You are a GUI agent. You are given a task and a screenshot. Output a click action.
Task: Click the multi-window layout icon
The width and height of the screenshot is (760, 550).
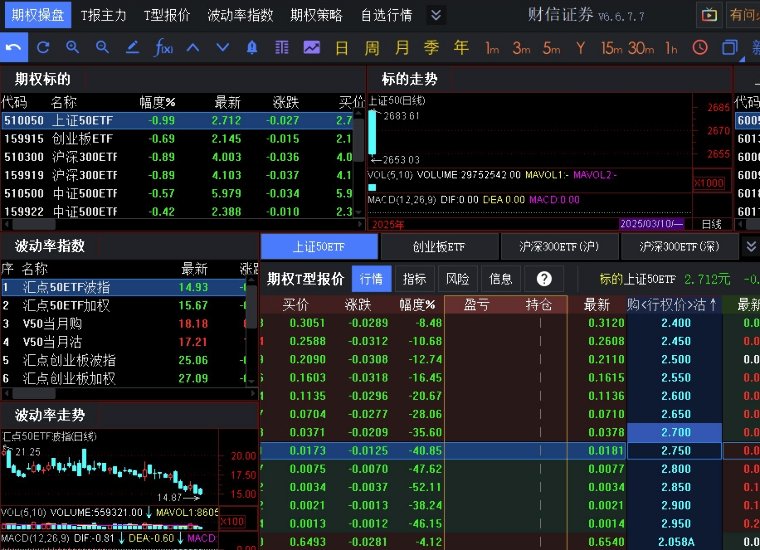pyautogui.click(x=729, y=47)
